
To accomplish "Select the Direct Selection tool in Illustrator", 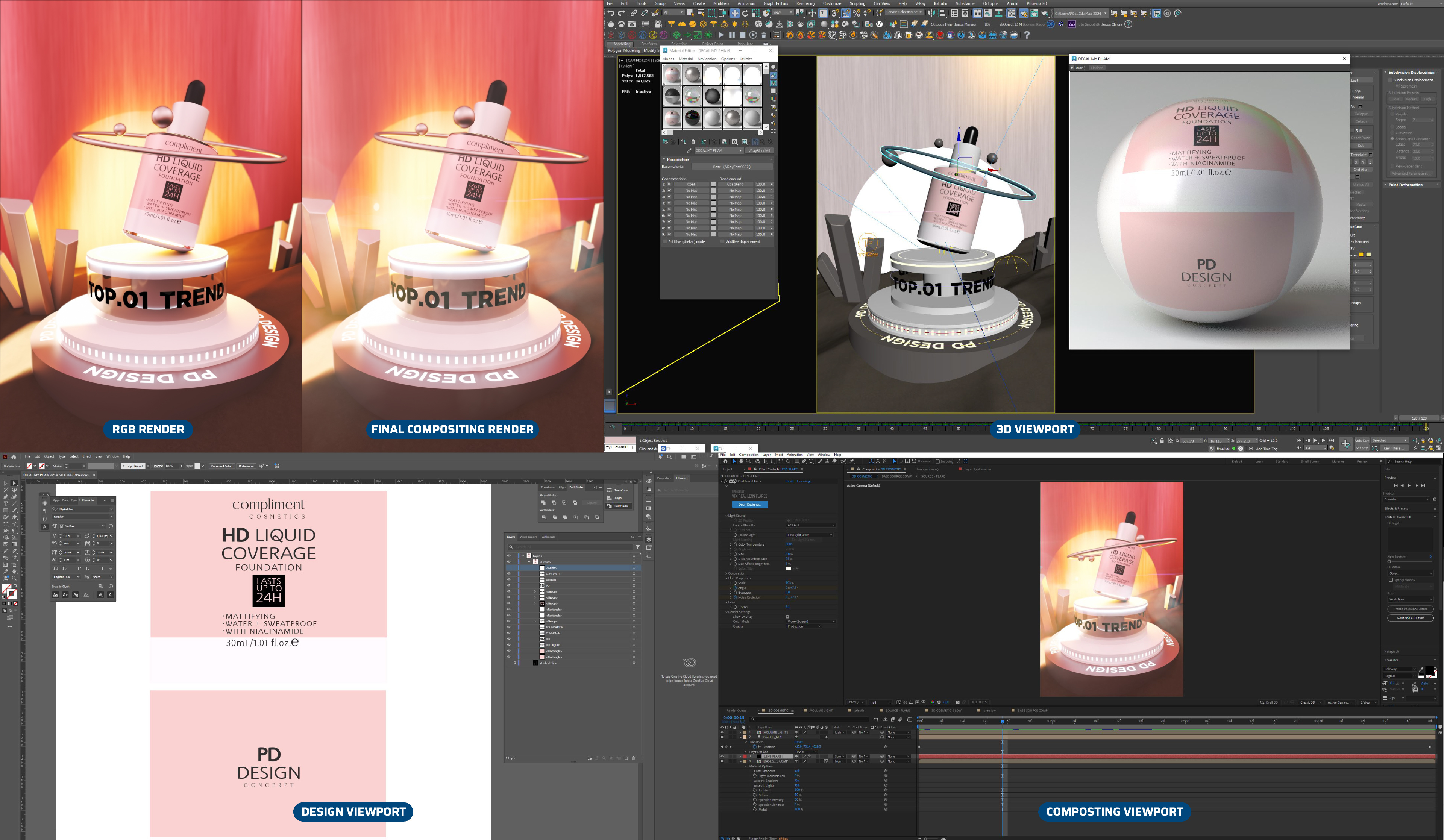I will pyautogui.click(x=14, y=484).
